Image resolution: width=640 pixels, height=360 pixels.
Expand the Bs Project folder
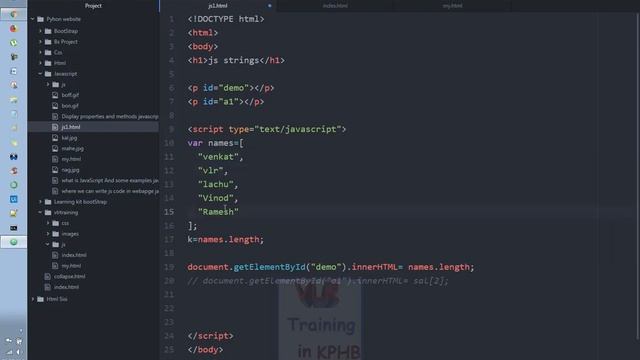pos(40,42)
